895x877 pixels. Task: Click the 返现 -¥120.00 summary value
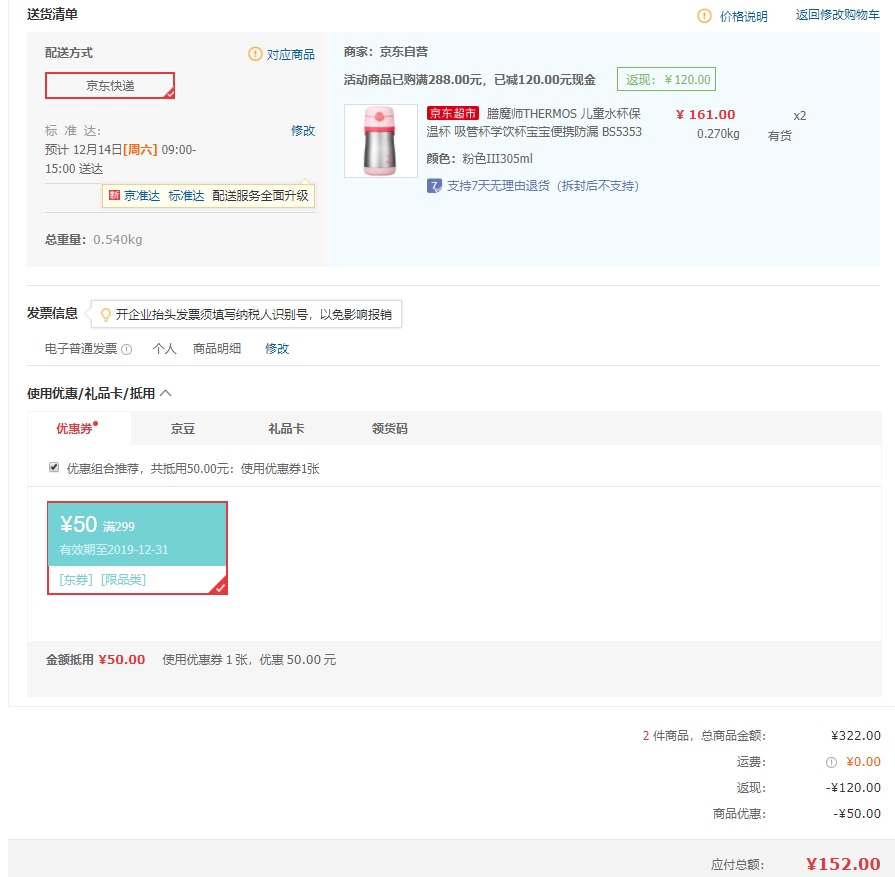853,788
